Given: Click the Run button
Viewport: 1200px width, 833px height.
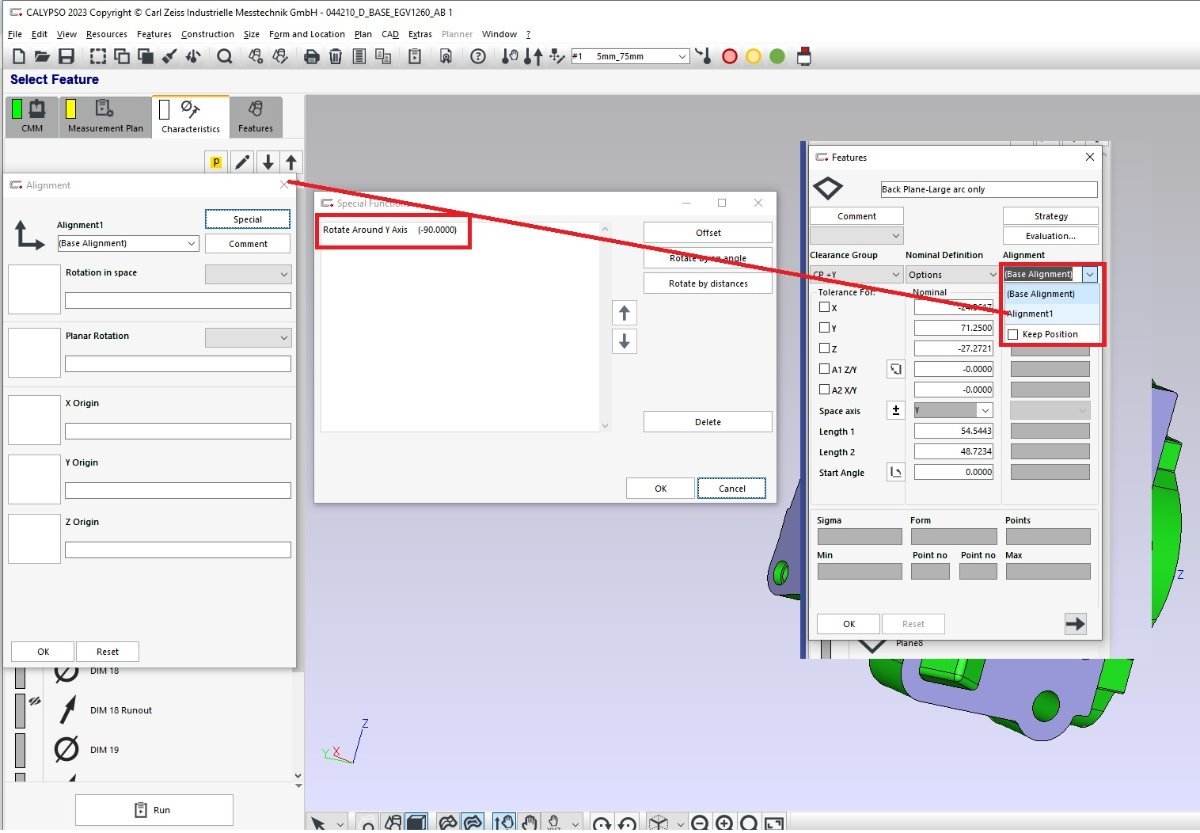Looking at the screenshot, I should pos(154,810).
